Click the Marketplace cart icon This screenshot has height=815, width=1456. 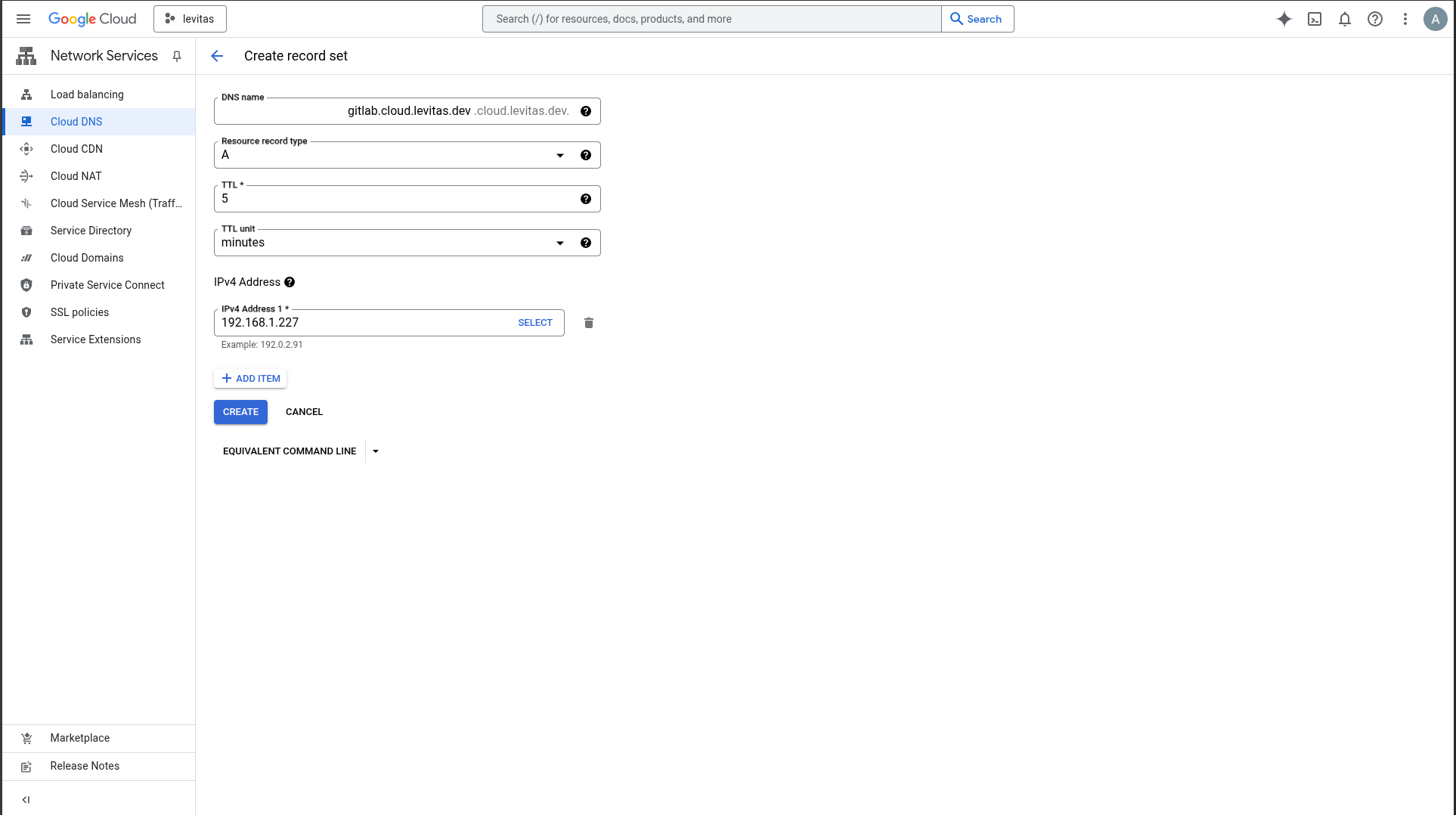26,739
